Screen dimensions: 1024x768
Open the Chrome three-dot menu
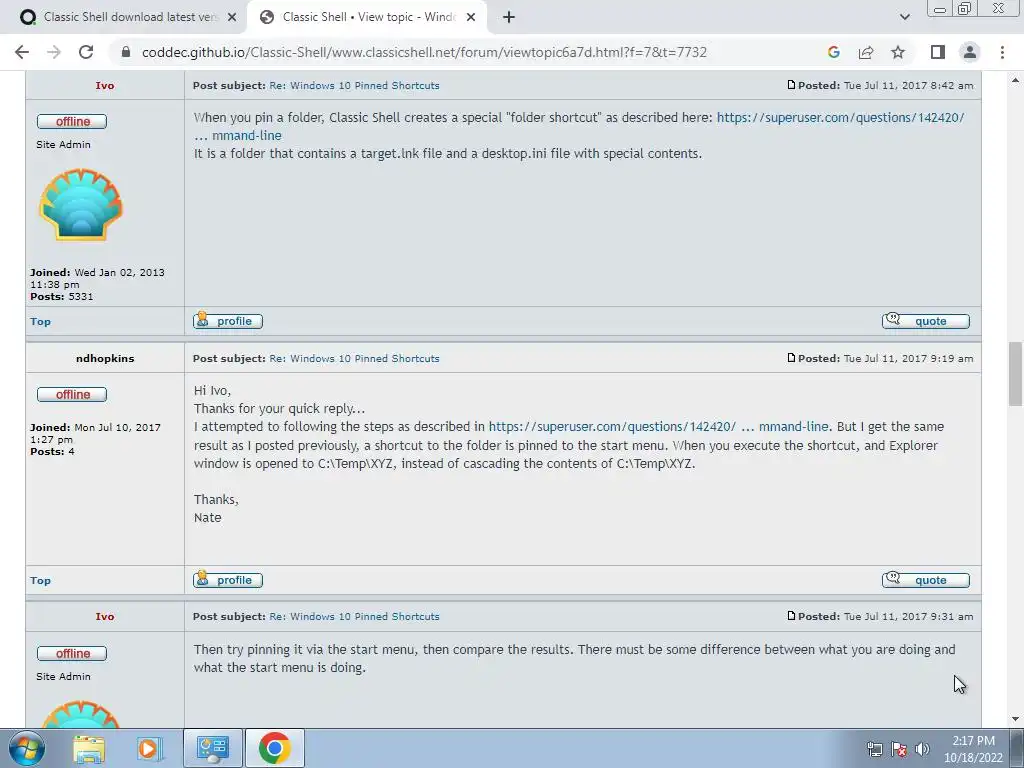[x=1002, y=52]
